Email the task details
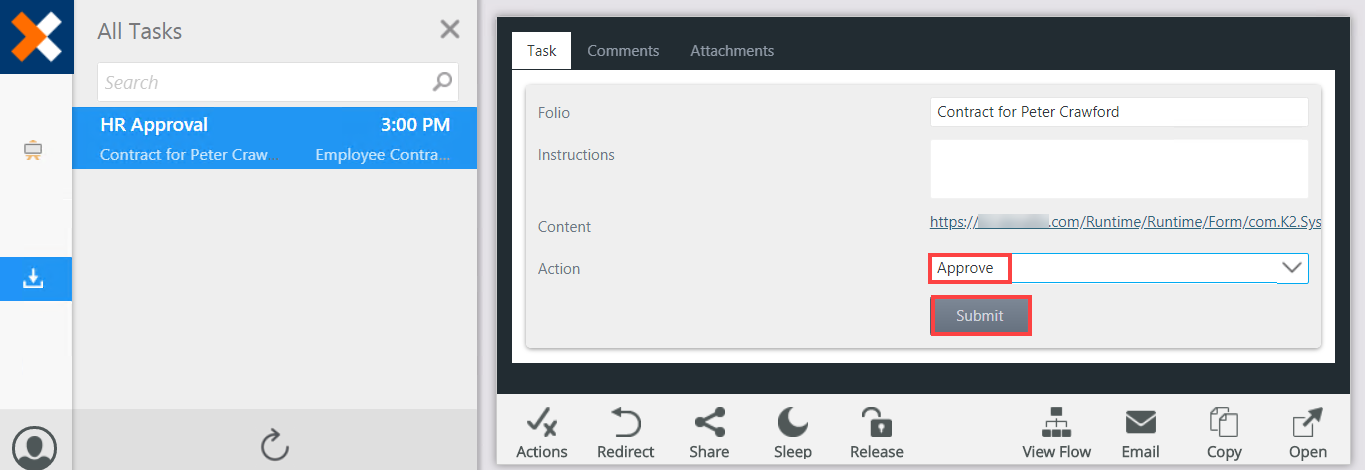Viewport: 1365px width, 470px height. (x=1140, y=433)
